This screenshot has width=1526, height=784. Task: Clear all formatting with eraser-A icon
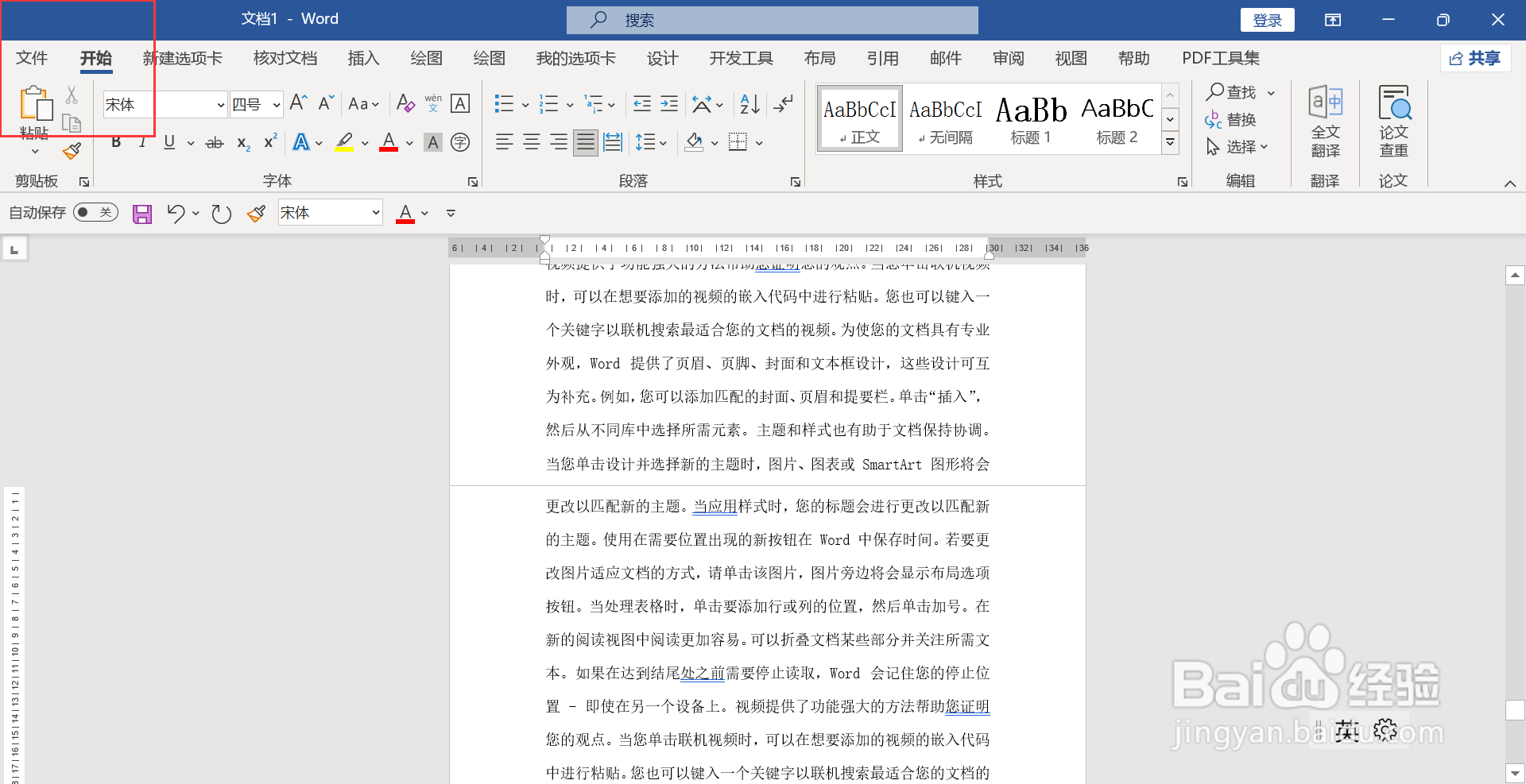point(405,103)
